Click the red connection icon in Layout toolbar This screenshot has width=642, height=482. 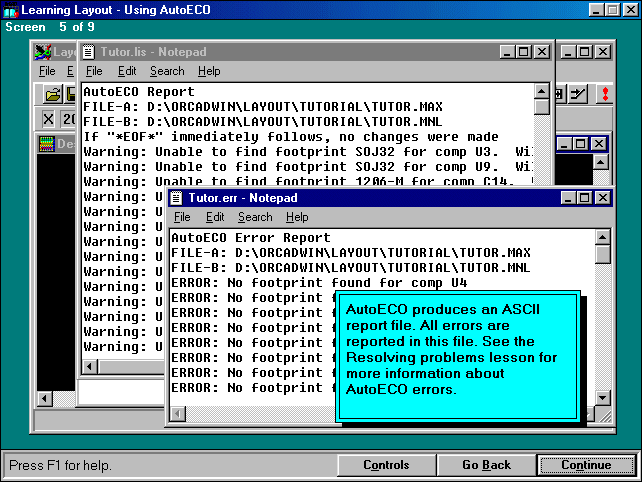click(603, 93)
